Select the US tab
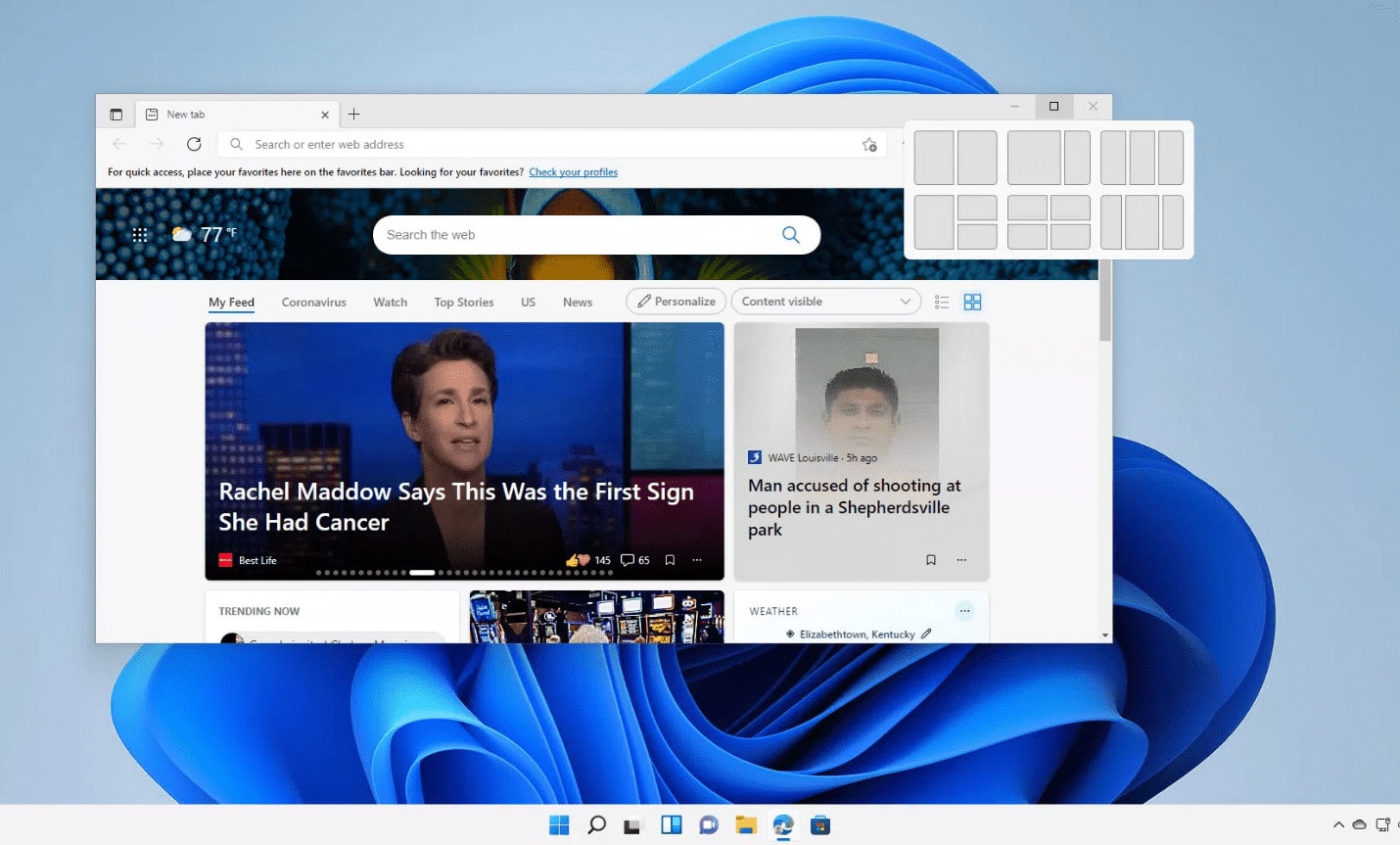The width and height of the screenshot is (1400, 845). coord(528,302)
